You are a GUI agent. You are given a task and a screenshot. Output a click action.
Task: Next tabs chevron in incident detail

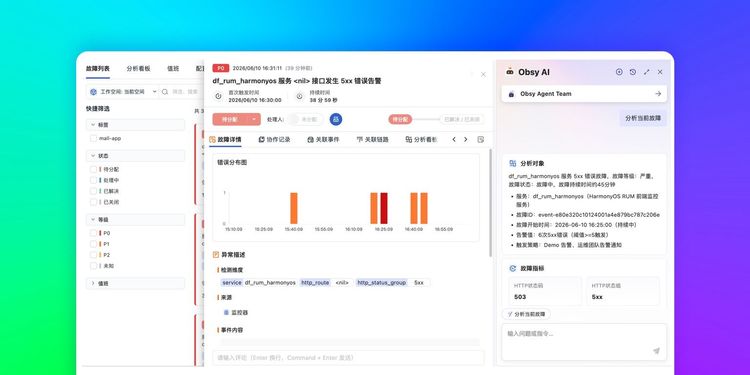click(465, 140)
